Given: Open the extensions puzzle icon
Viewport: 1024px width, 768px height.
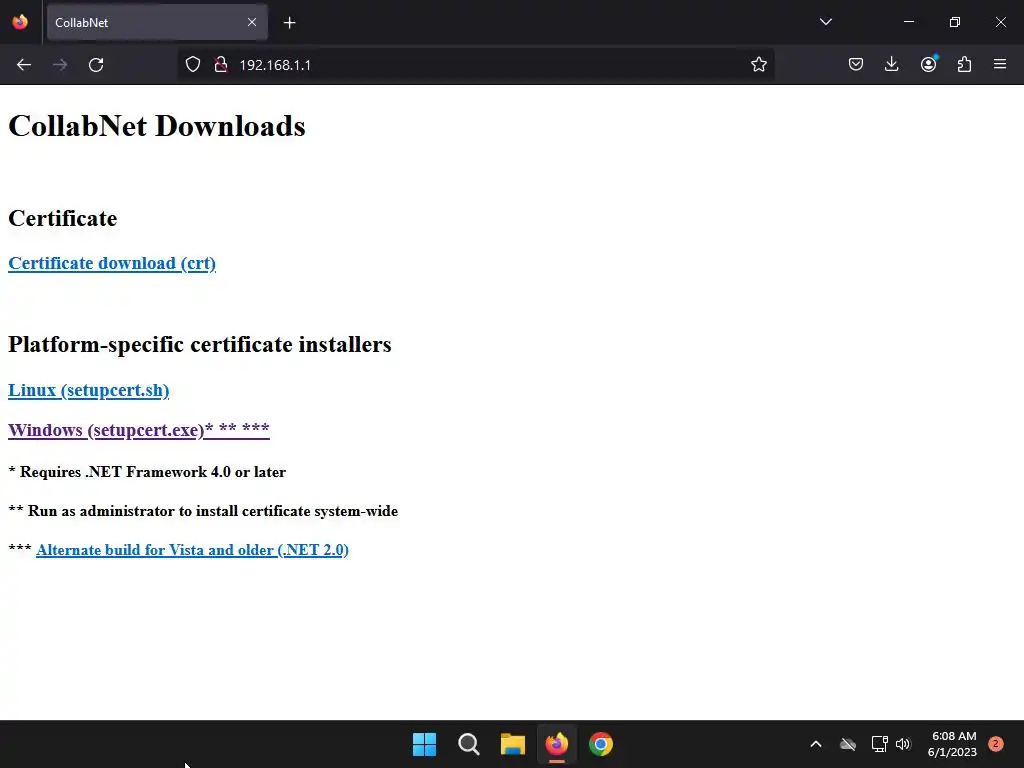Looking at the screenshot, I should coord(964,65).
